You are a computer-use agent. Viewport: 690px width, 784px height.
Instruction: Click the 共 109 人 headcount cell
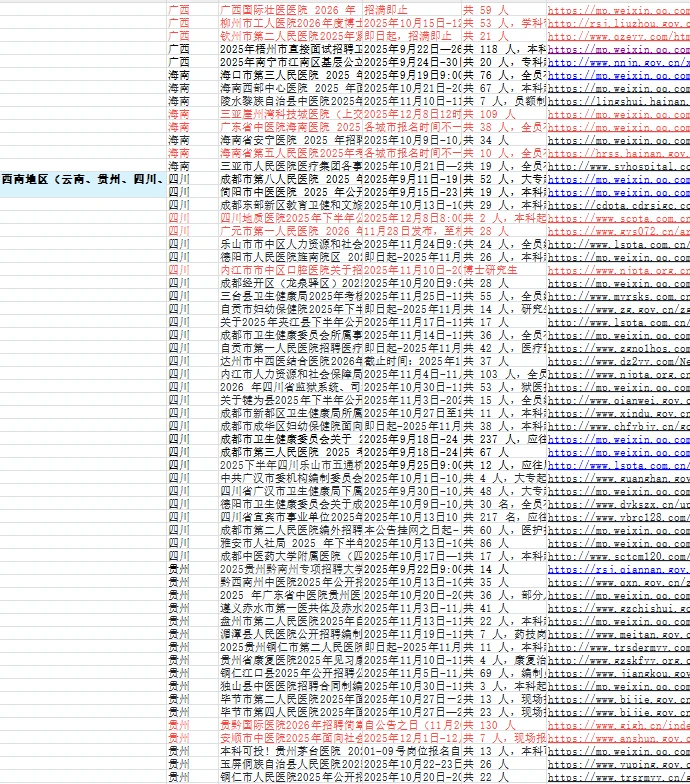click(504, 114)
